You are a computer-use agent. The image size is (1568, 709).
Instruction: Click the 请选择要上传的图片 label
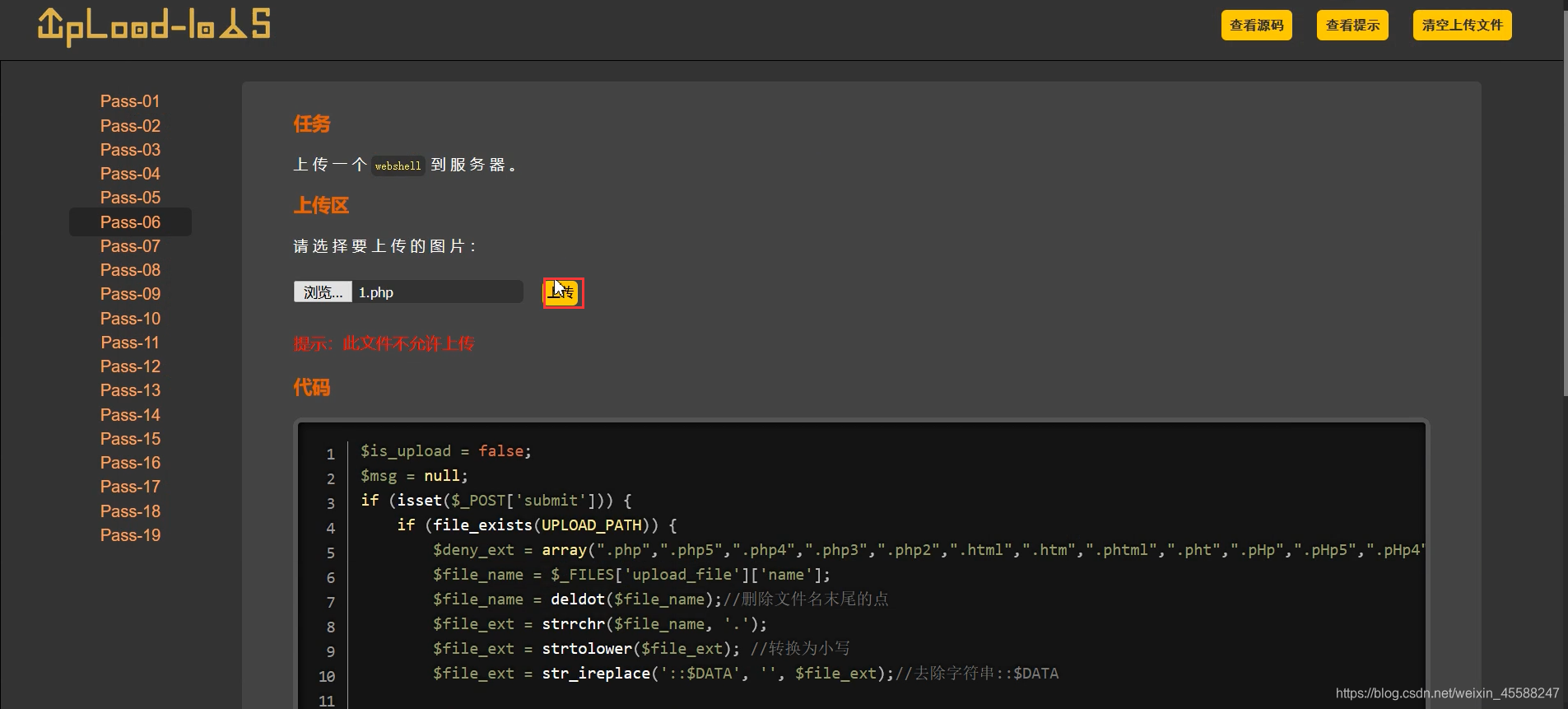384,246
